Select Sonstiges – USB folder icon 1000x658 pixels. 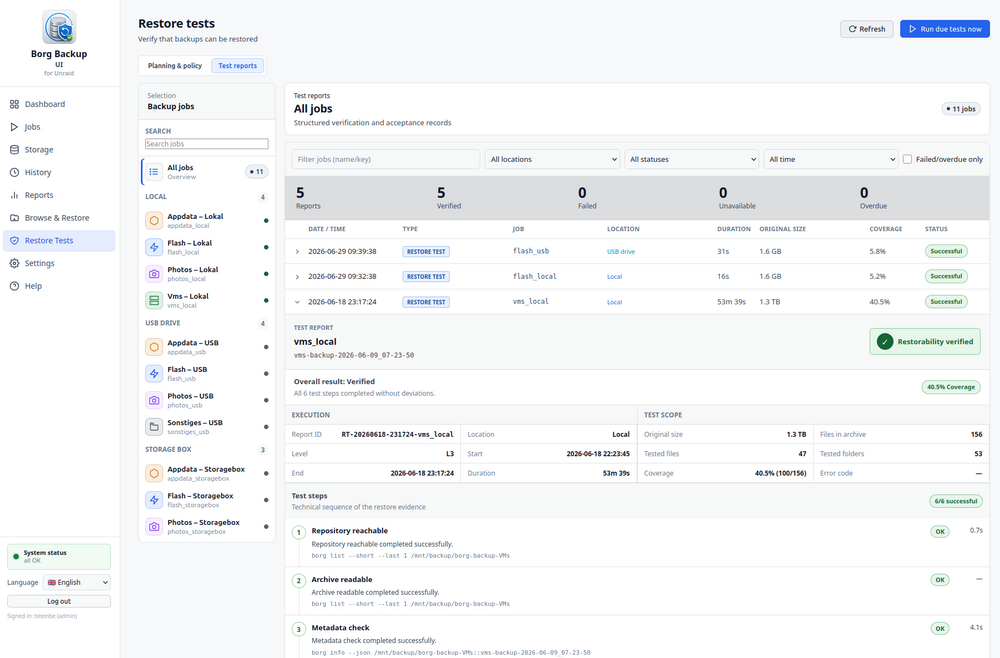(154, 427)
